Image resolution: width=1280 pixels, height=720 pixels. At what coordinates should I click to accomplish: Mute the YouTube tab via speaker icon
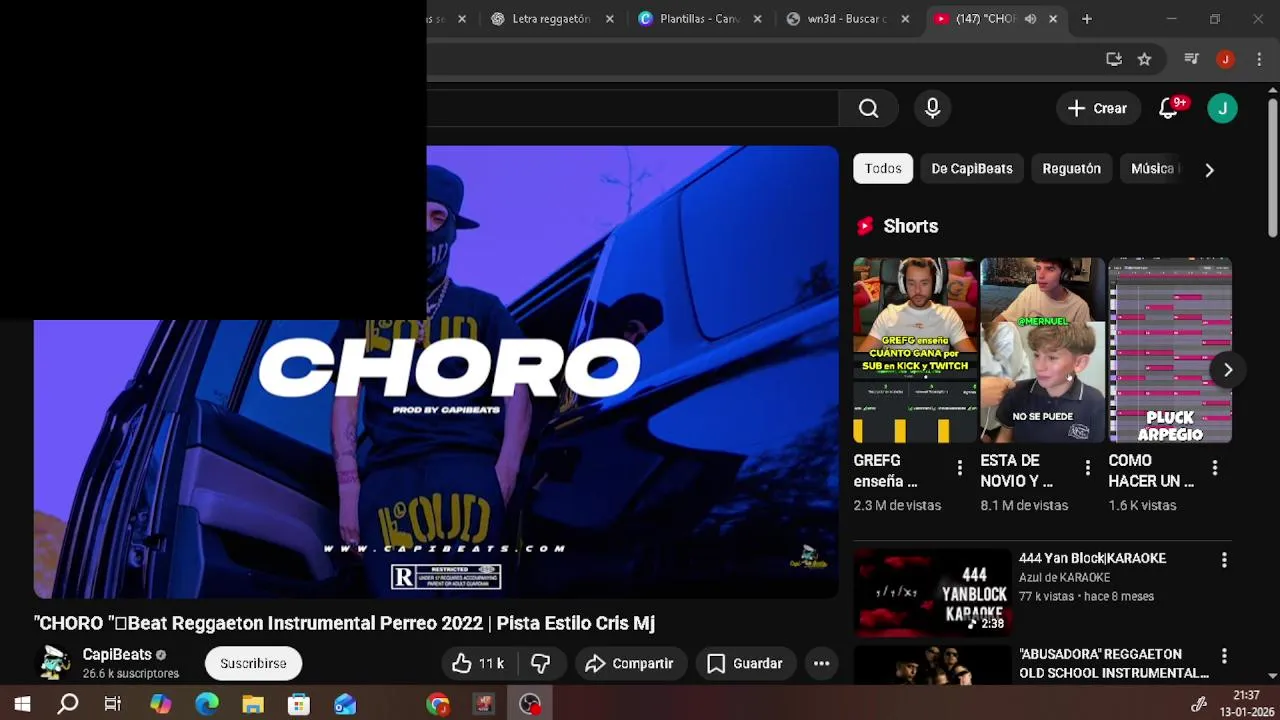point(1030,19)
